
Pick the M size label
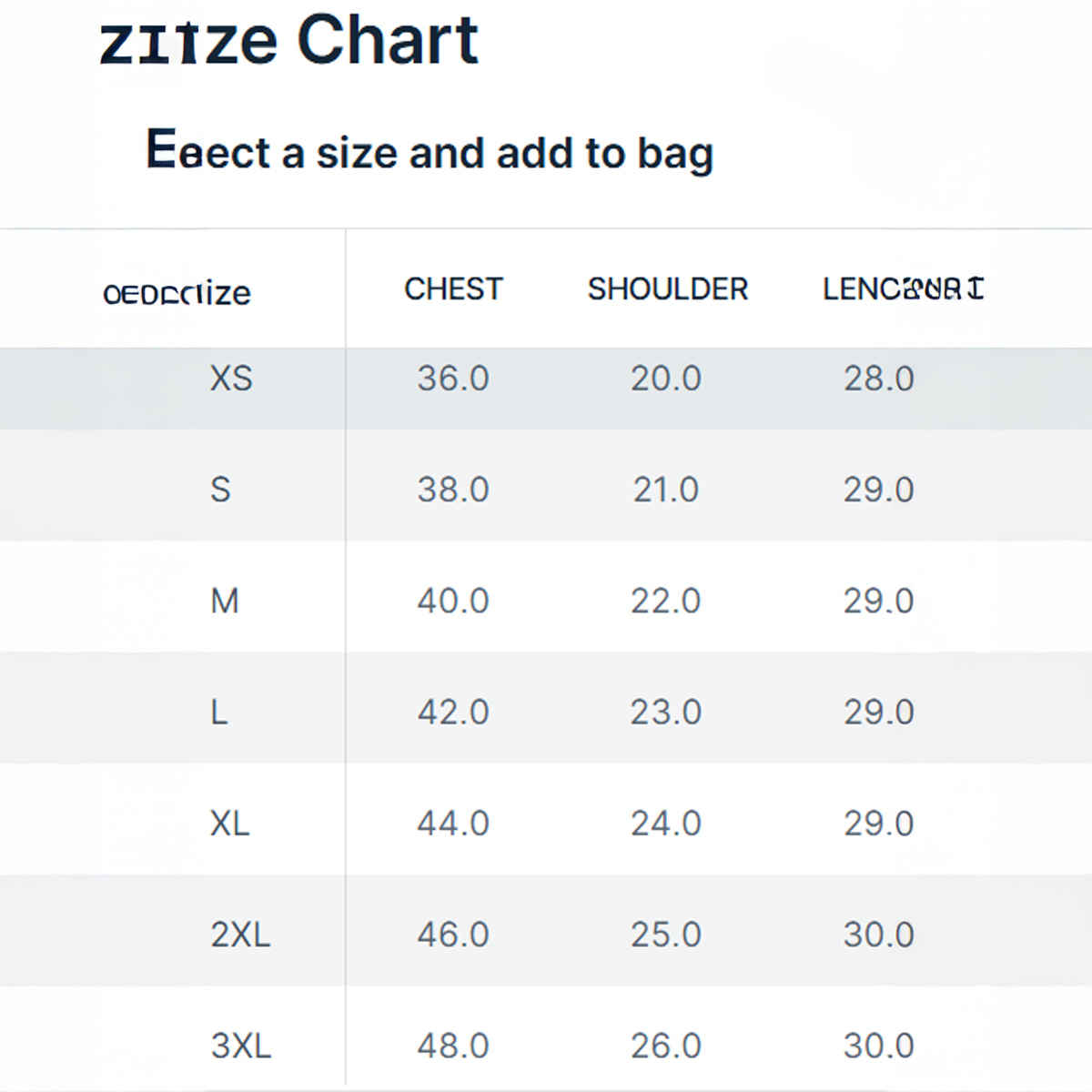click(x=224, y=601)
